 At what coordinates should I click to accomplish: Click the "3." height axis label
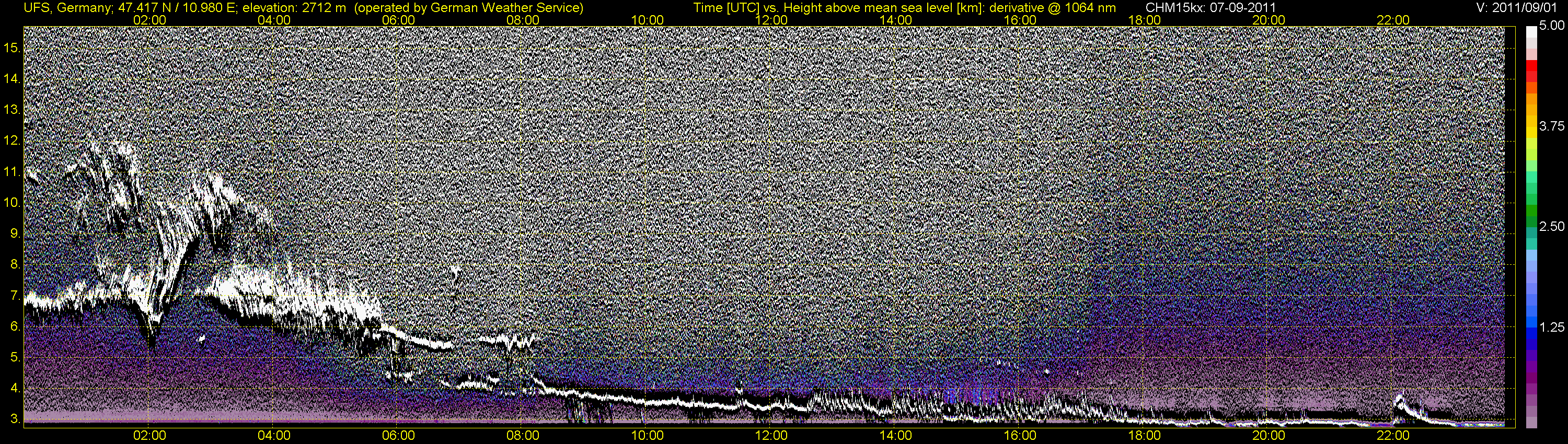tap(15, 419)
